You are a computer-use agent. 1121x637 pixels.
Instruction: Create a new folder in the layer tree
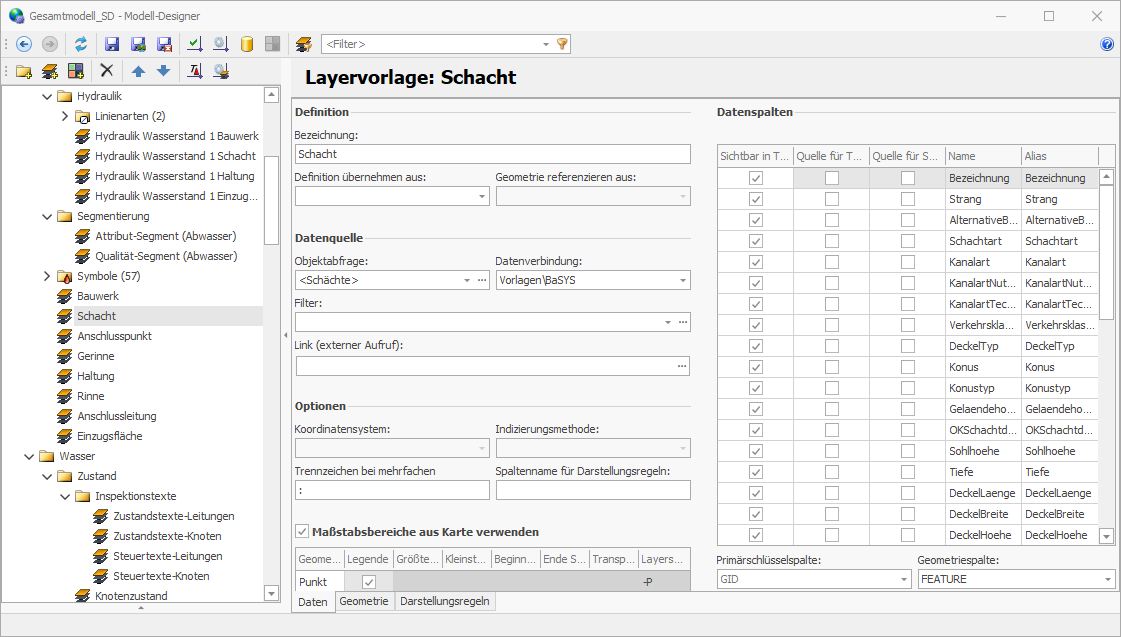pyautogui.click(x=22, y=70)
